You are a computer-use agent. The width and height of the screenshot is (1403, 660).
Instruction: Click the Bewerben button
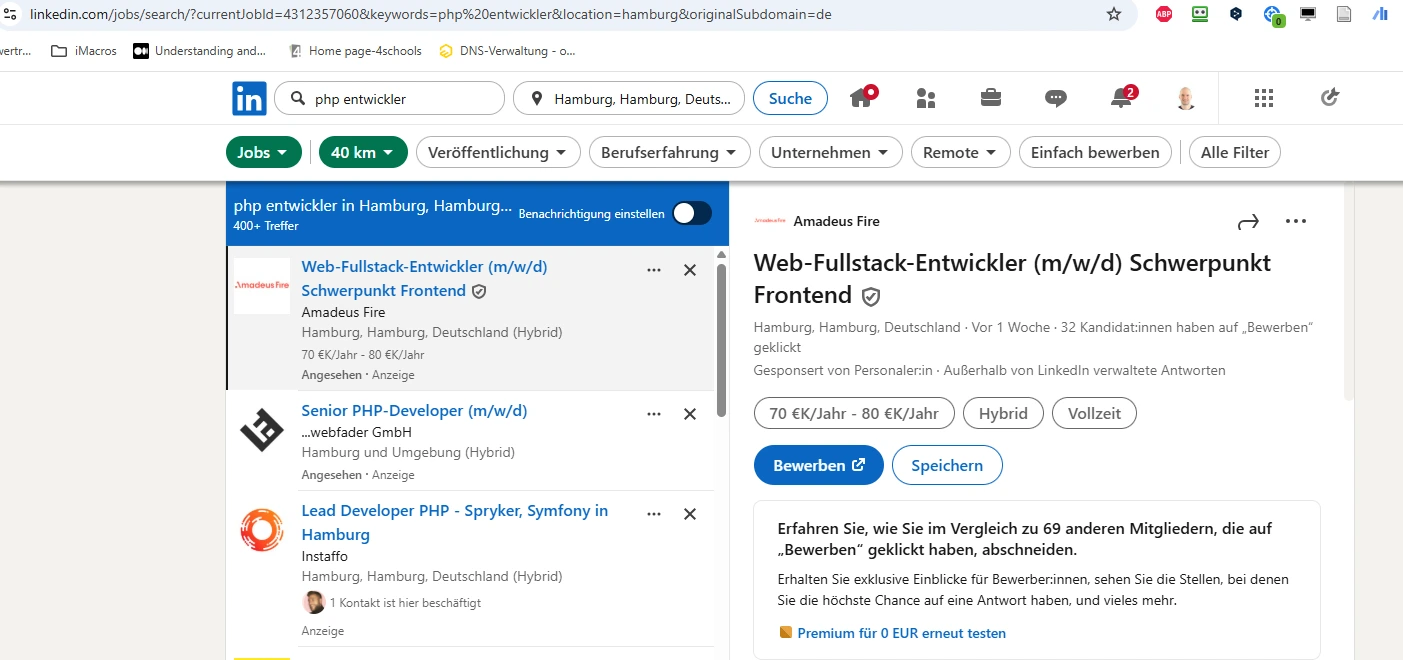point(819,465)
